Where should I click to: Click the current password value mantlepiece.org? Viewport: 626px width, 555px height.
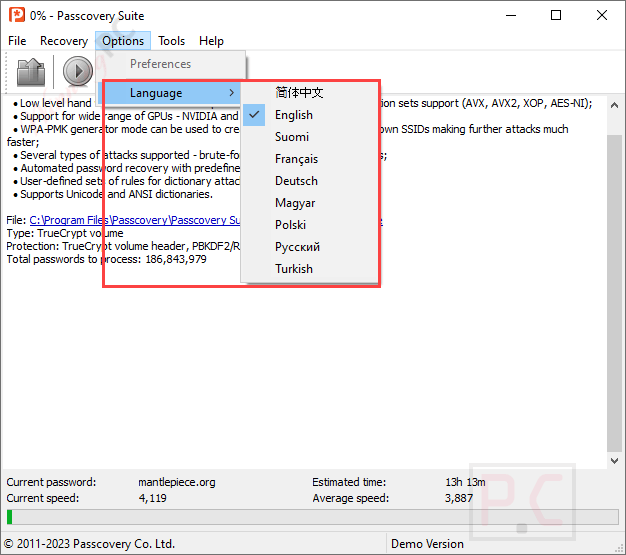point(177,482)
